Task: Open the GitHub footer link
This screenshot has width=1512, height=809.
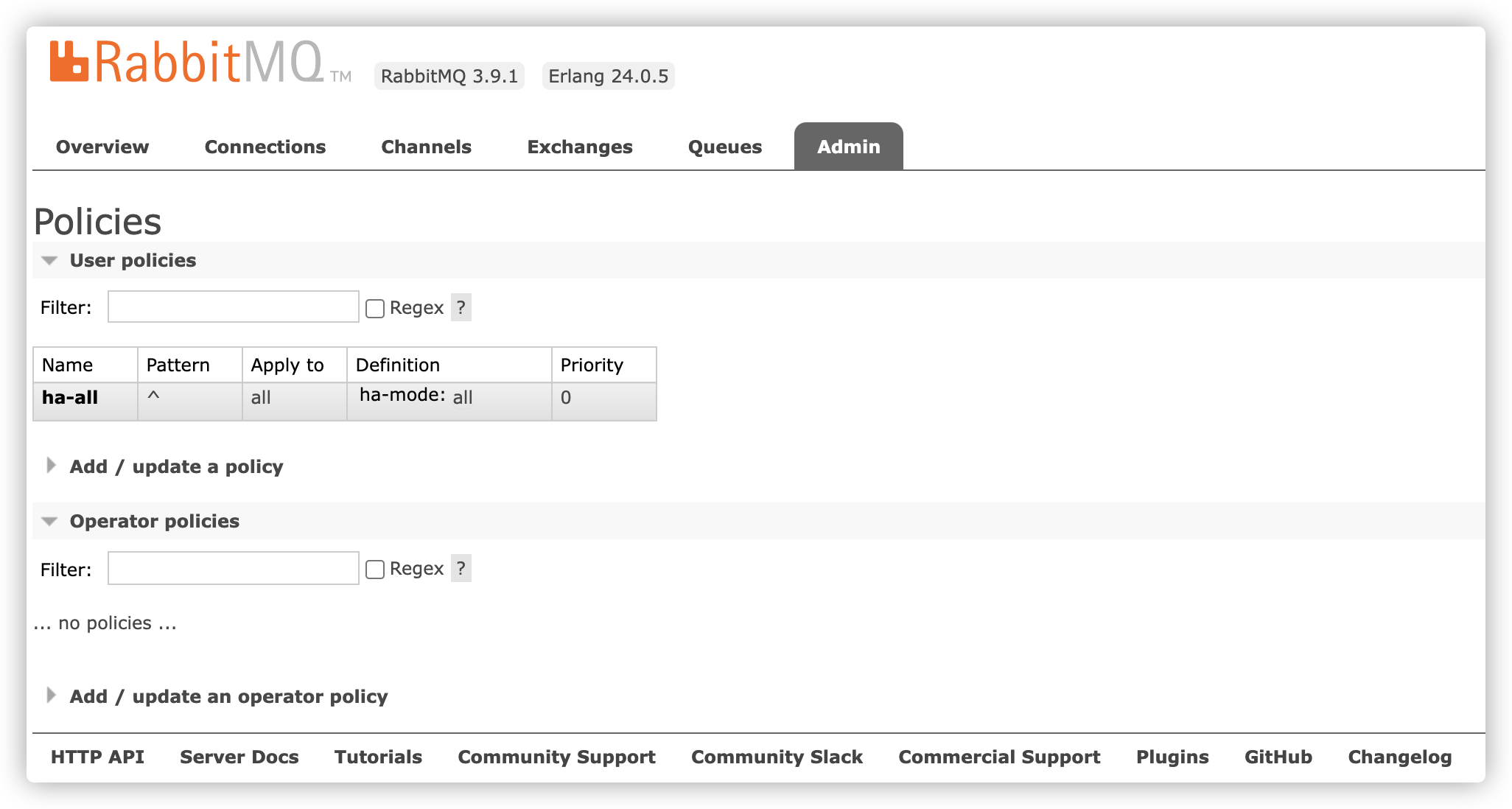Action: 1278,757
